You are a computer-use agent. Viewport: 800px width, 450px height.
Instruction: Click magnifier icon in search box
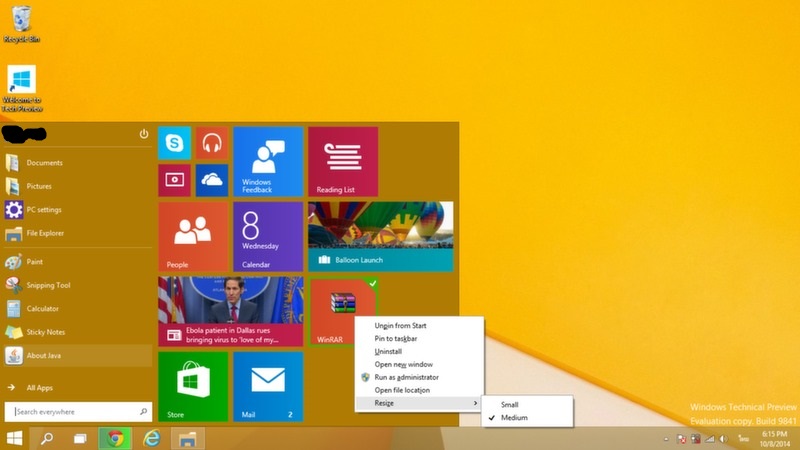[x=143, y=411]
